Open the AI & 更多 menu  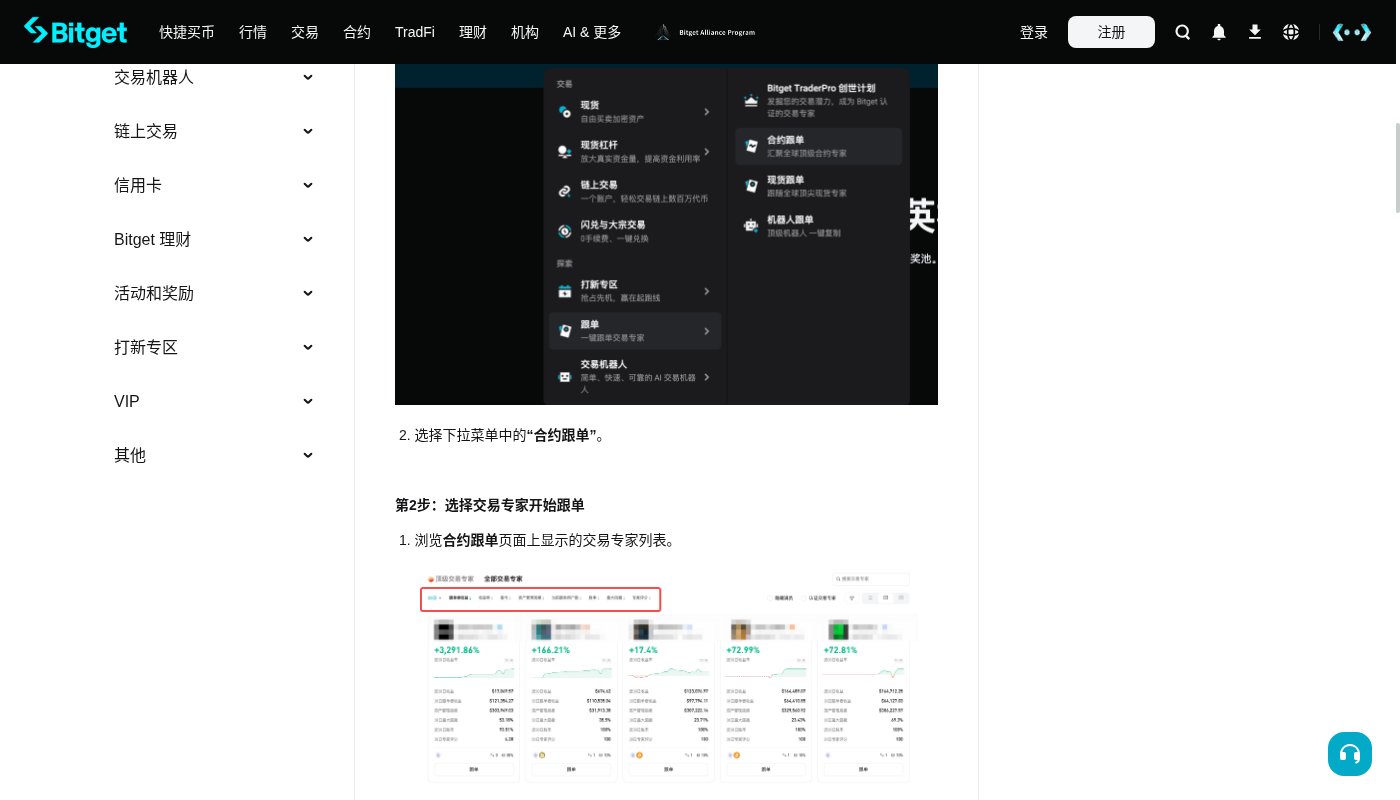point(592,32)
